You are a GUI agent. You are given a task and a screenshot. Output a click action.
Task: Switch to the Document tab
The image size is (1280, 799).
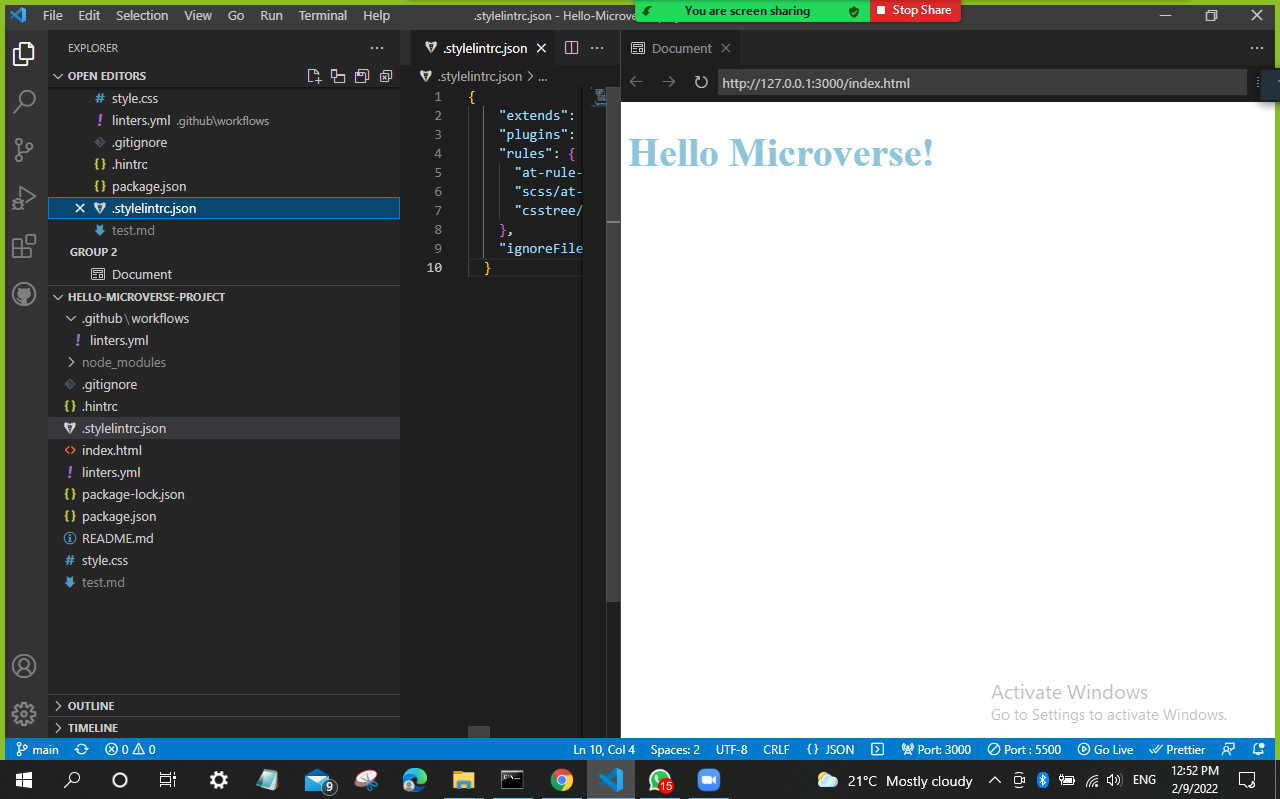681,47
